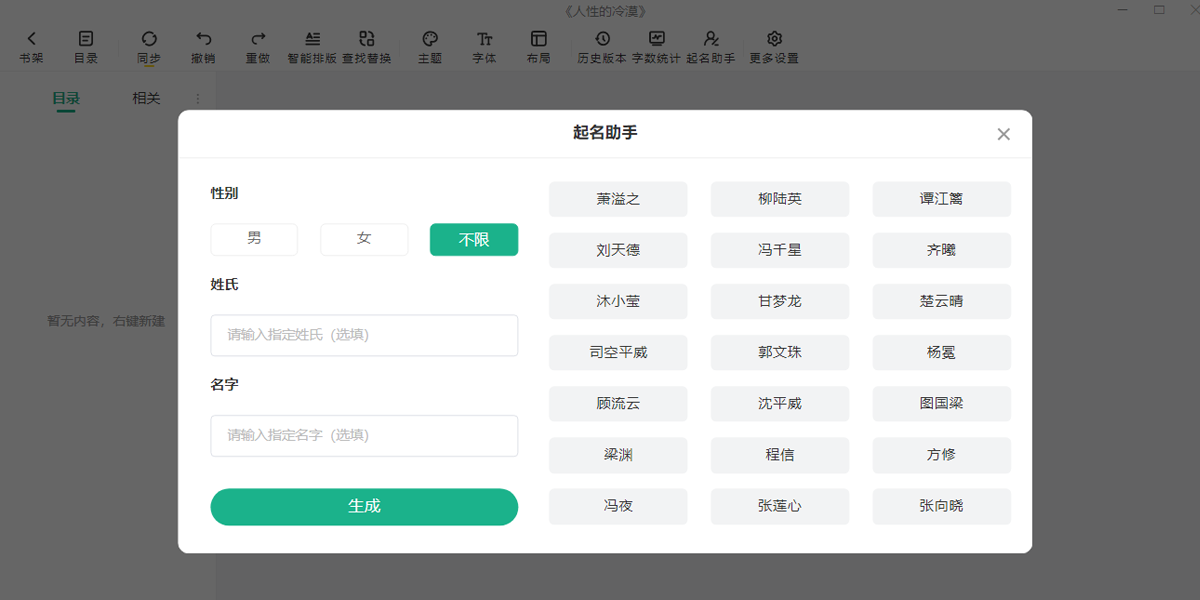Open the 主题 theme picker
The image size is (1200, 600).
click(x=429, y=45)
